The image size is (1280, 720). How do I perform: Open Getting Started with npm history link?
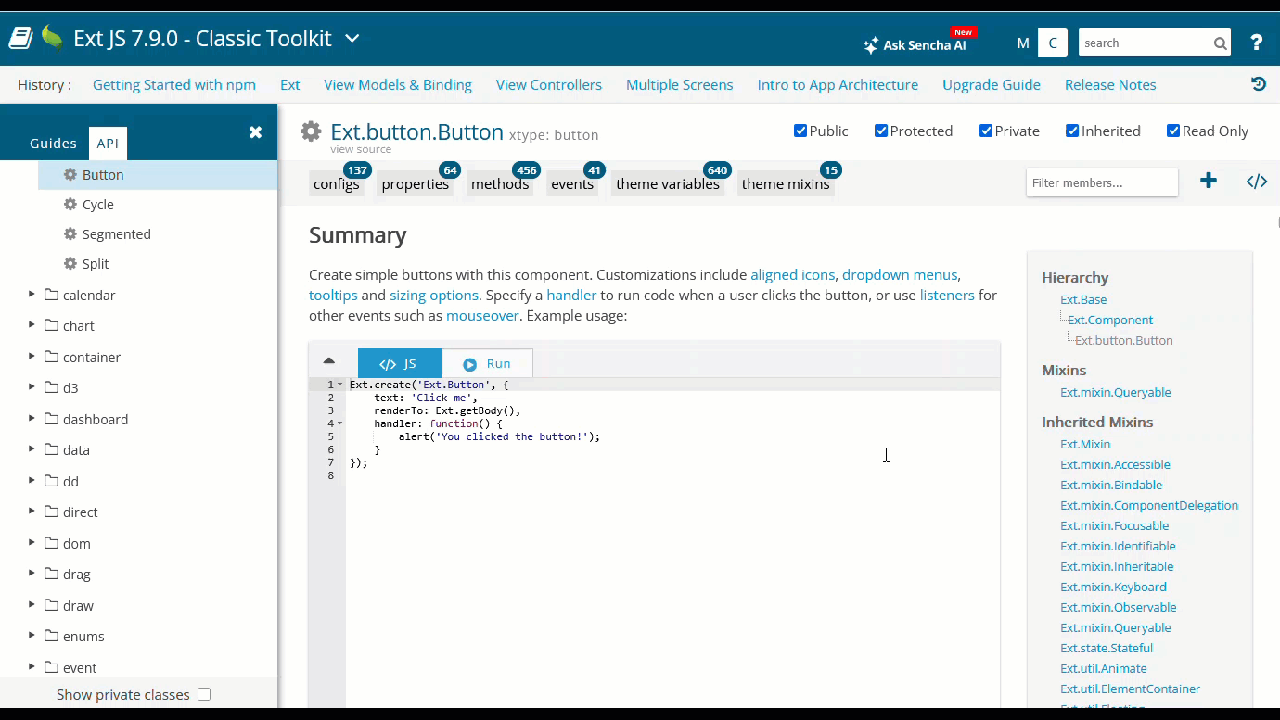coord(174,85)
